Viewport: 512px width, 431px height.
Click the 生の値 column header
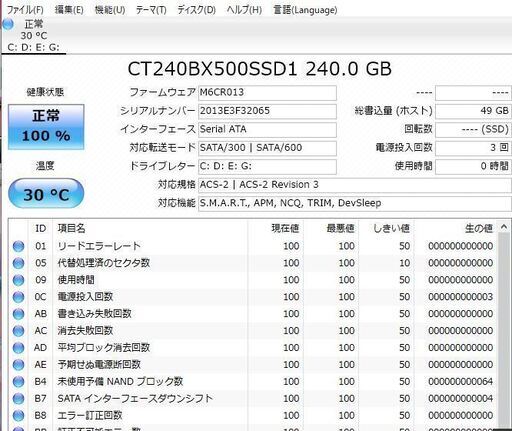tap(455, 228)
